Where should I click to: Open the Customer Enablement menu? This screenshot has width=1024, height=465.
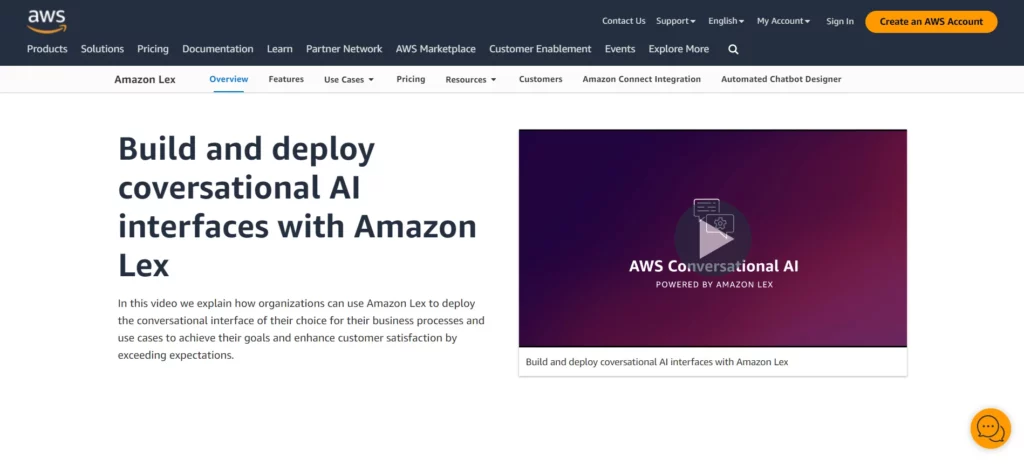[x=540, y=49]
